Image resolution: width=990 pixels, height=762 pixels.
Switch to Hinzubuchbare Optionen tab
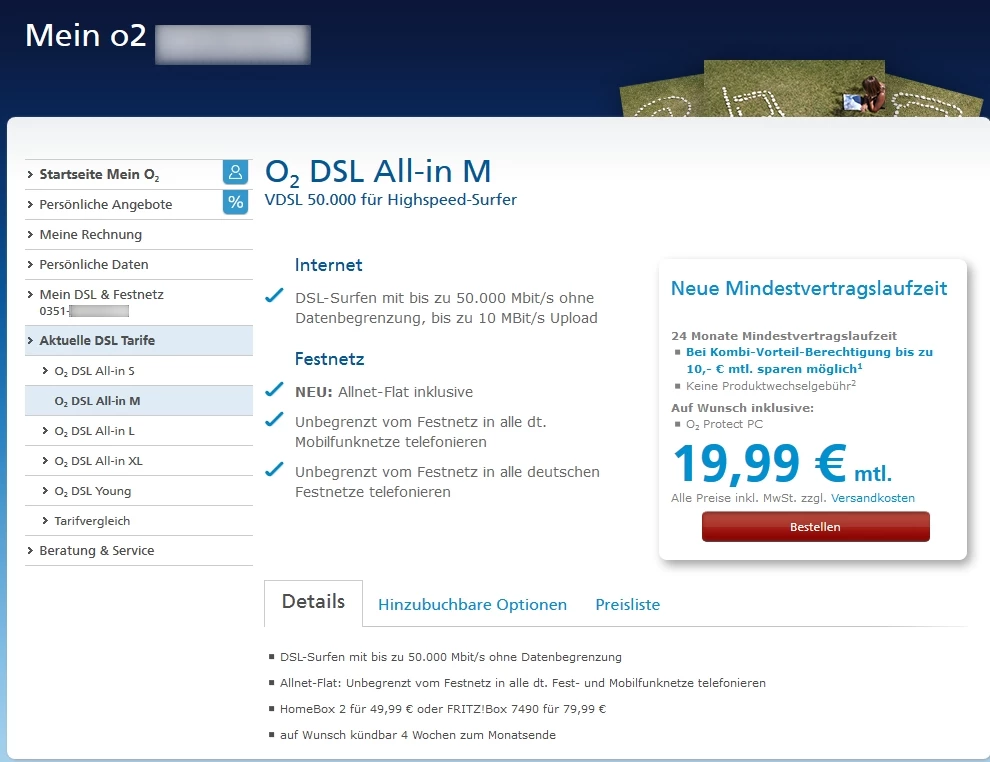tap(472, 605)
